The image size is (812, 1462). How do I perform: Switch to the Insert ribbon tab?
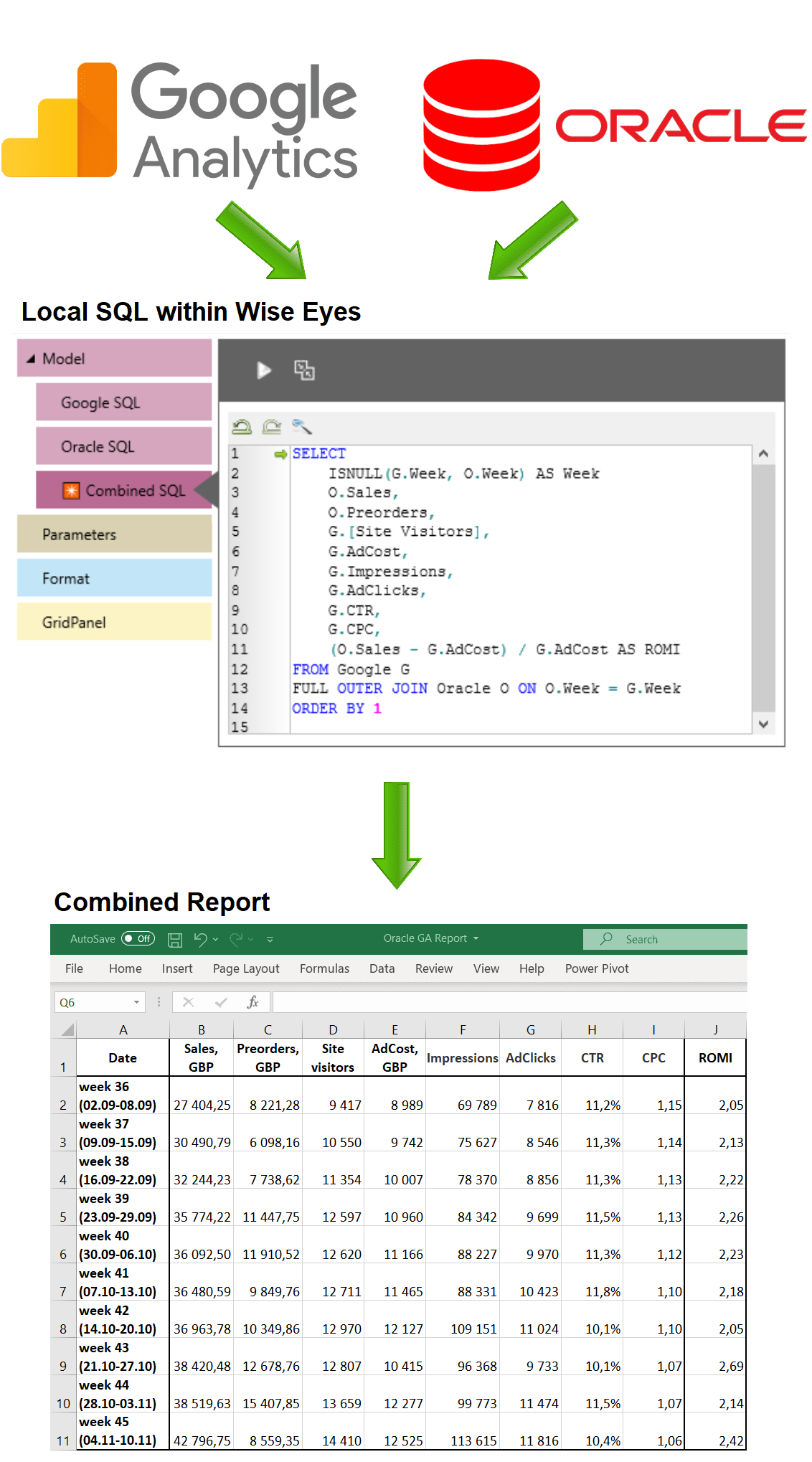(x=177, y=968)
